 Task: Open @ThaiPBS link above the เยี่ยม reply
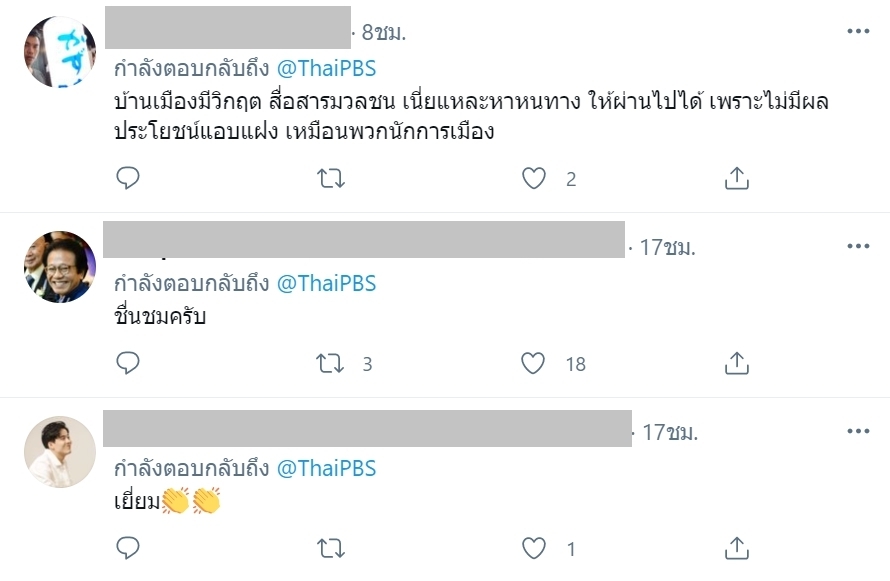click(x=325, y=468)
